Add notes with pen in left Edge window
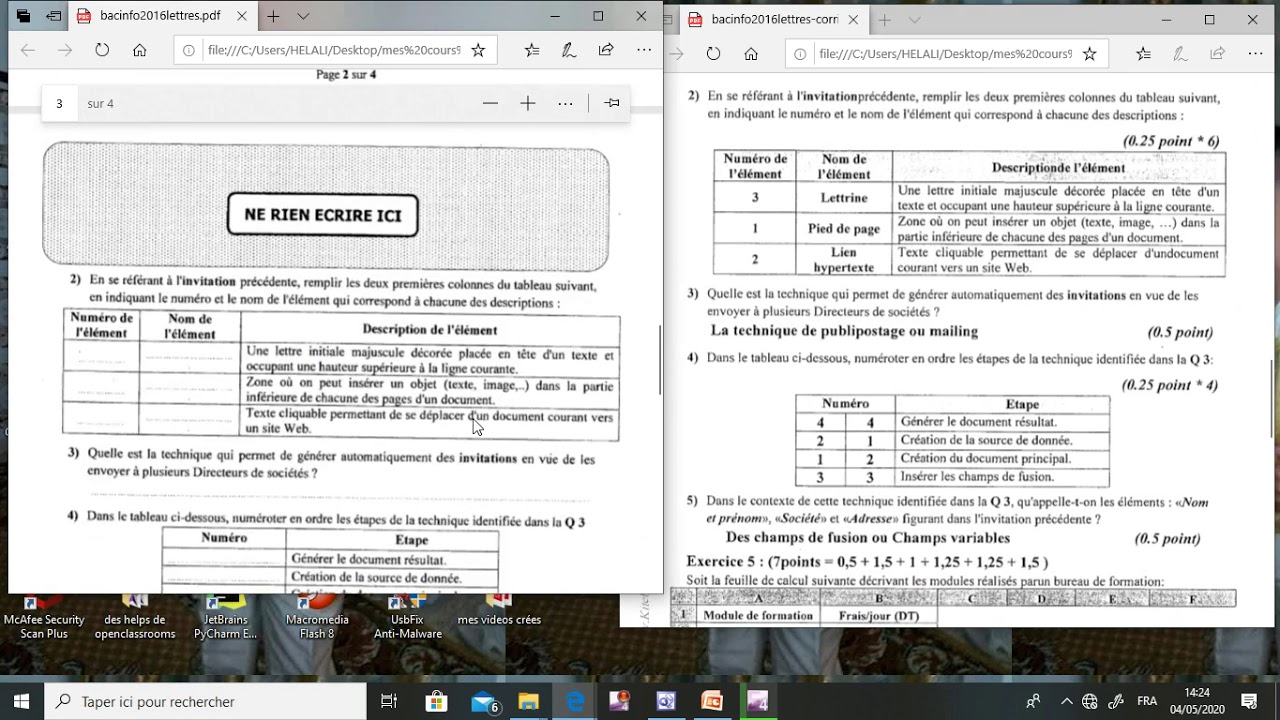 click(569, 50)
